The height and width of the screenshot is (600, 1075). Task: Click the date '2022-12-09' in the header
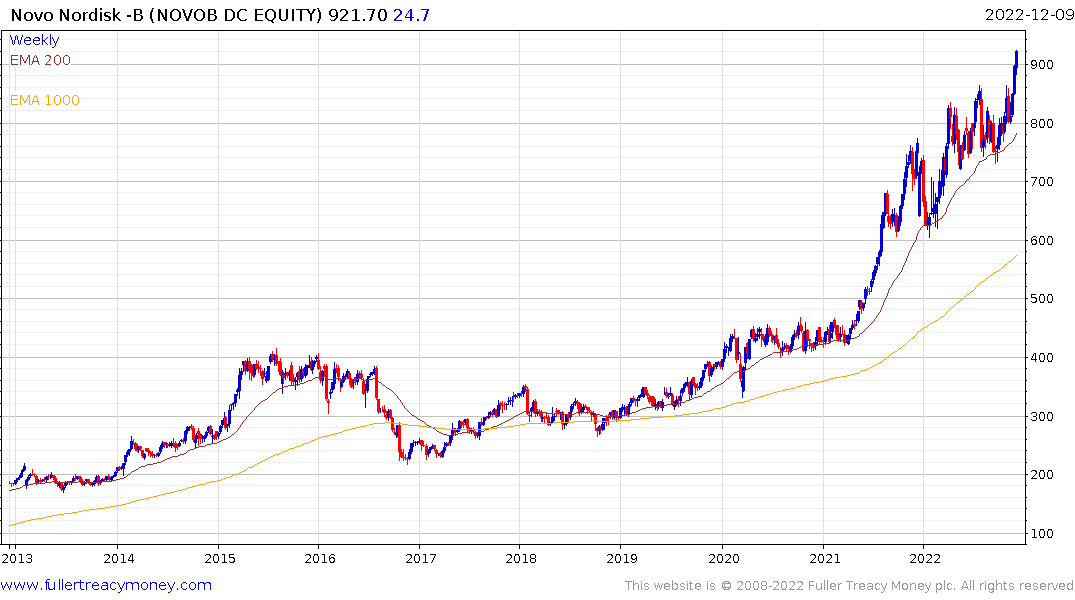click(1029, 15)
